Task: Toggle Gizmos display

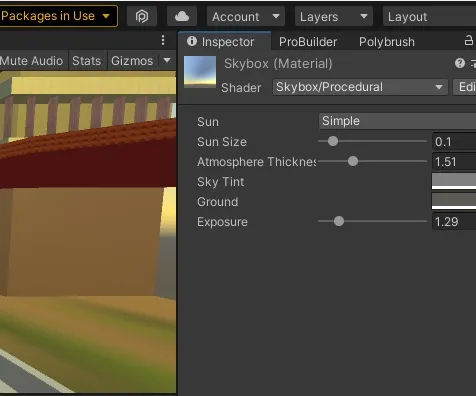Action: (132, 61)
